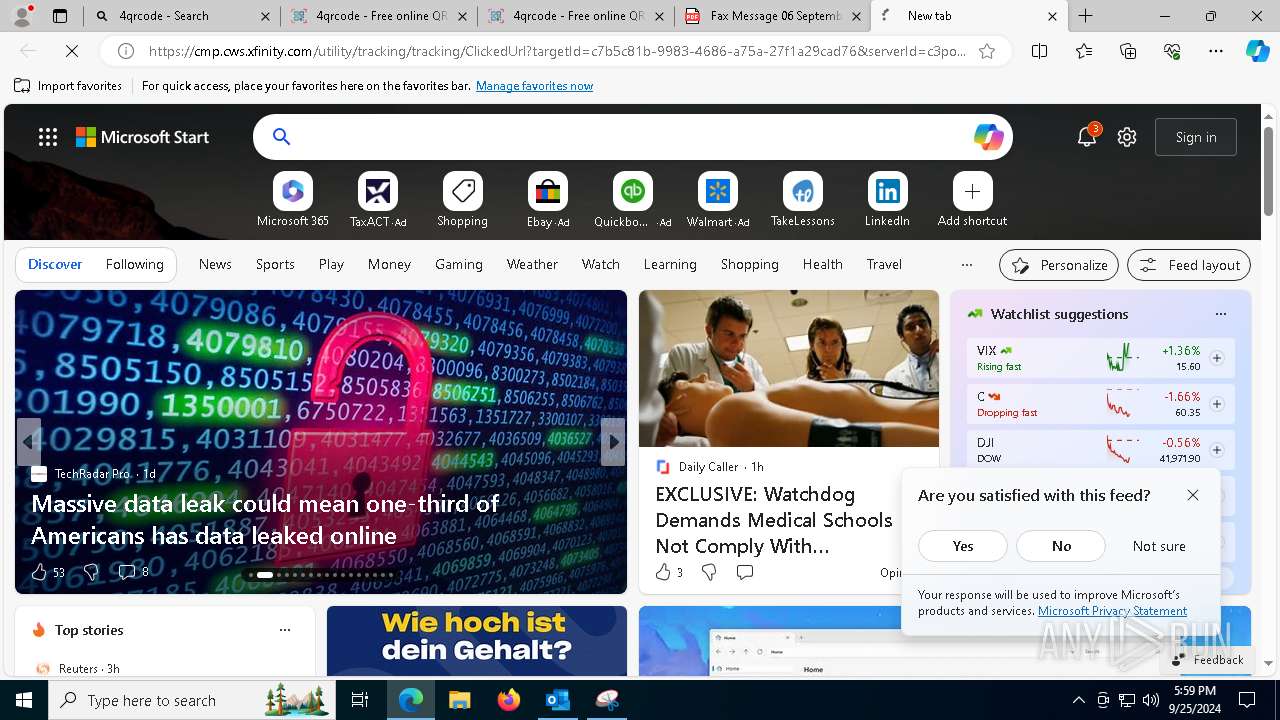
Task: Switch to 4qrcode - Search browser tab
Action: click(183, 16)
